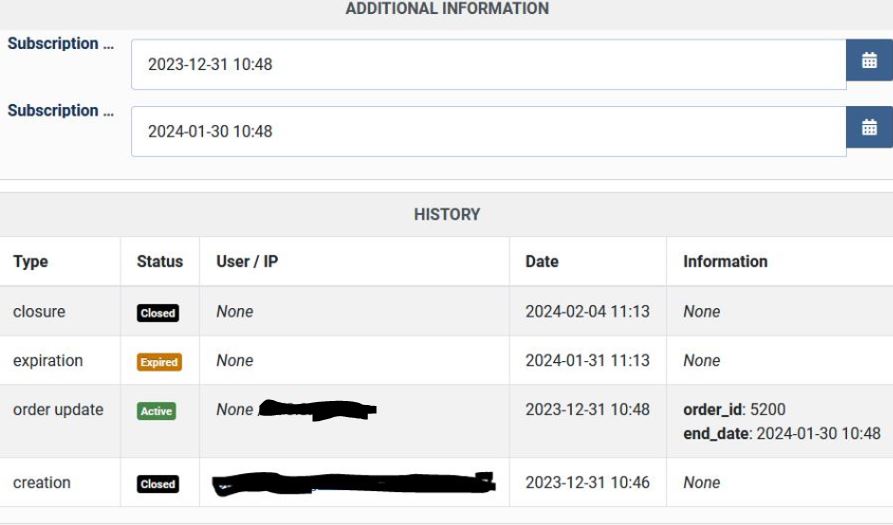Click order_id 5200 in order update row
Screen dimensions: 893x525
pos(734,409)
